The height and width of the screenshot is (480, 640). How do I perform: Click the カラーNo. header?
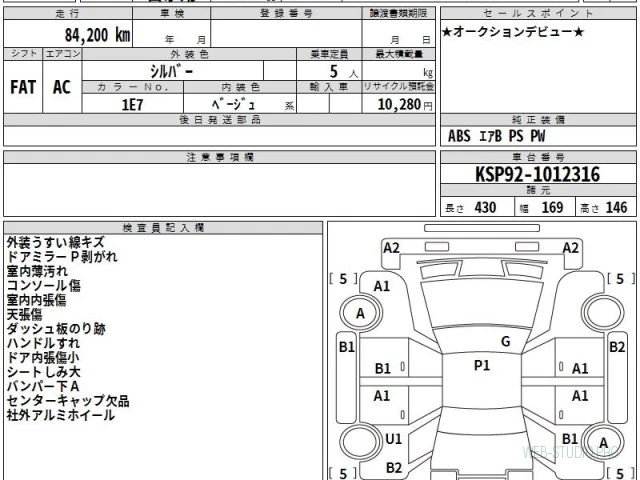(x=133, y=87)
